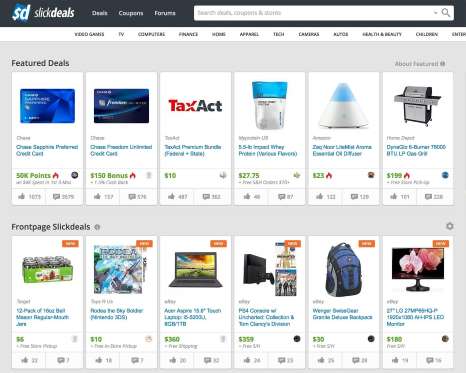This screenshot has height=373, width=466.
Task: Open the Frontpage settings gear icon
Action: (x=450, y=226)
